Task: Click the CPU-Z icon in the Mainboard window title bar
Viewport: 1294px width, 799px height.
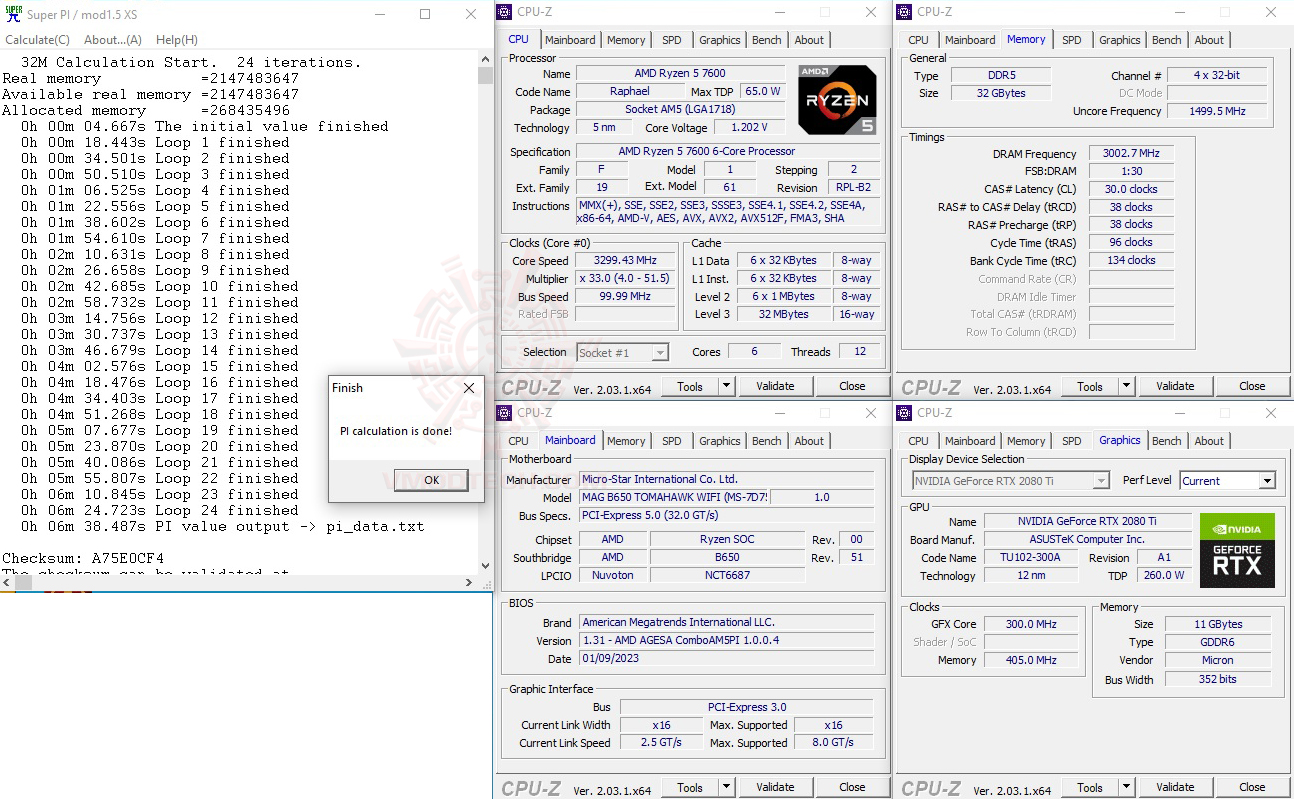Action: (506, 412)
